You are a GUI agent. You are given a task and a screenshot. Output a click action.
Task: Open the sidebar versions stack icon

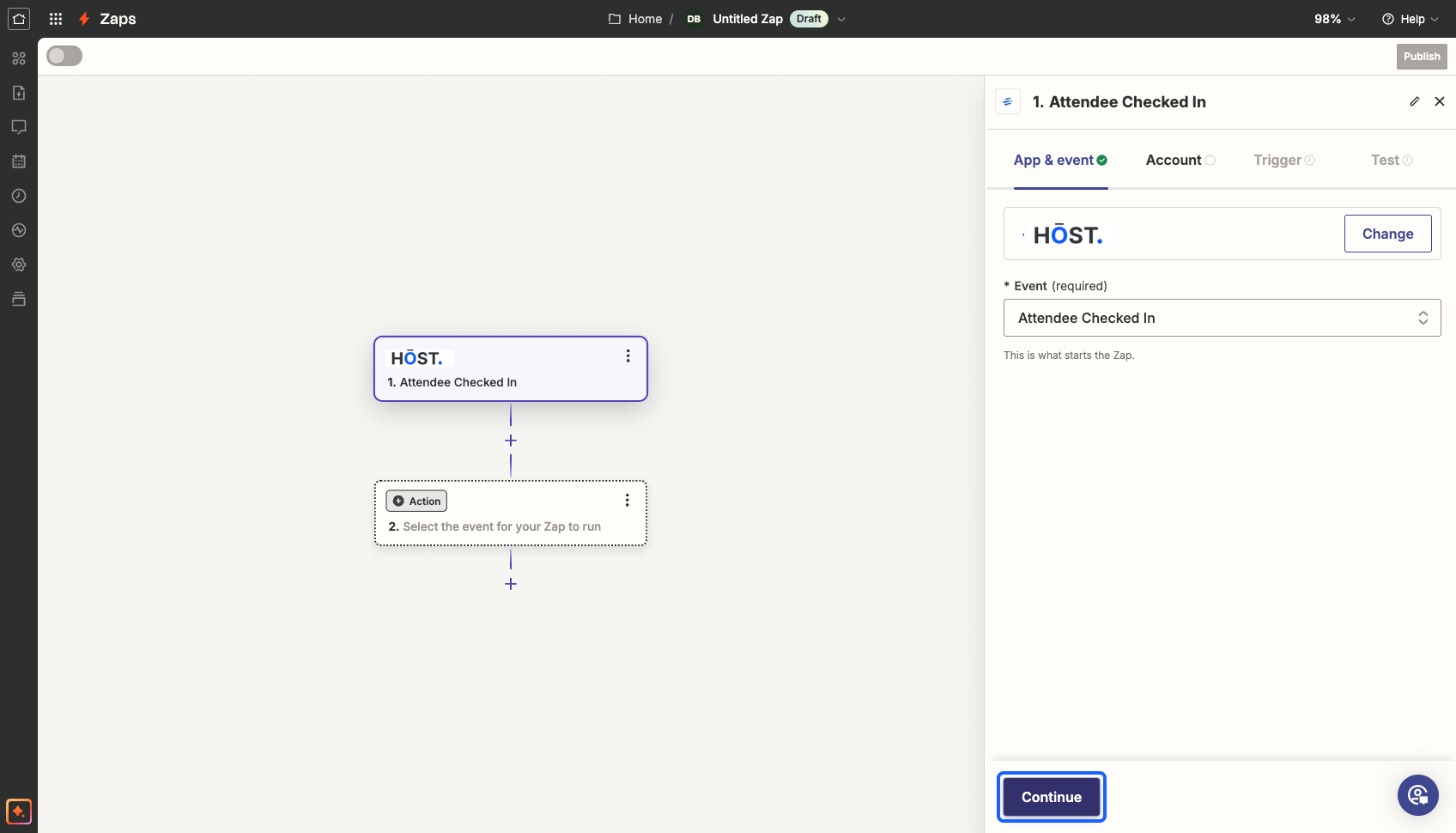pos(19,299)
